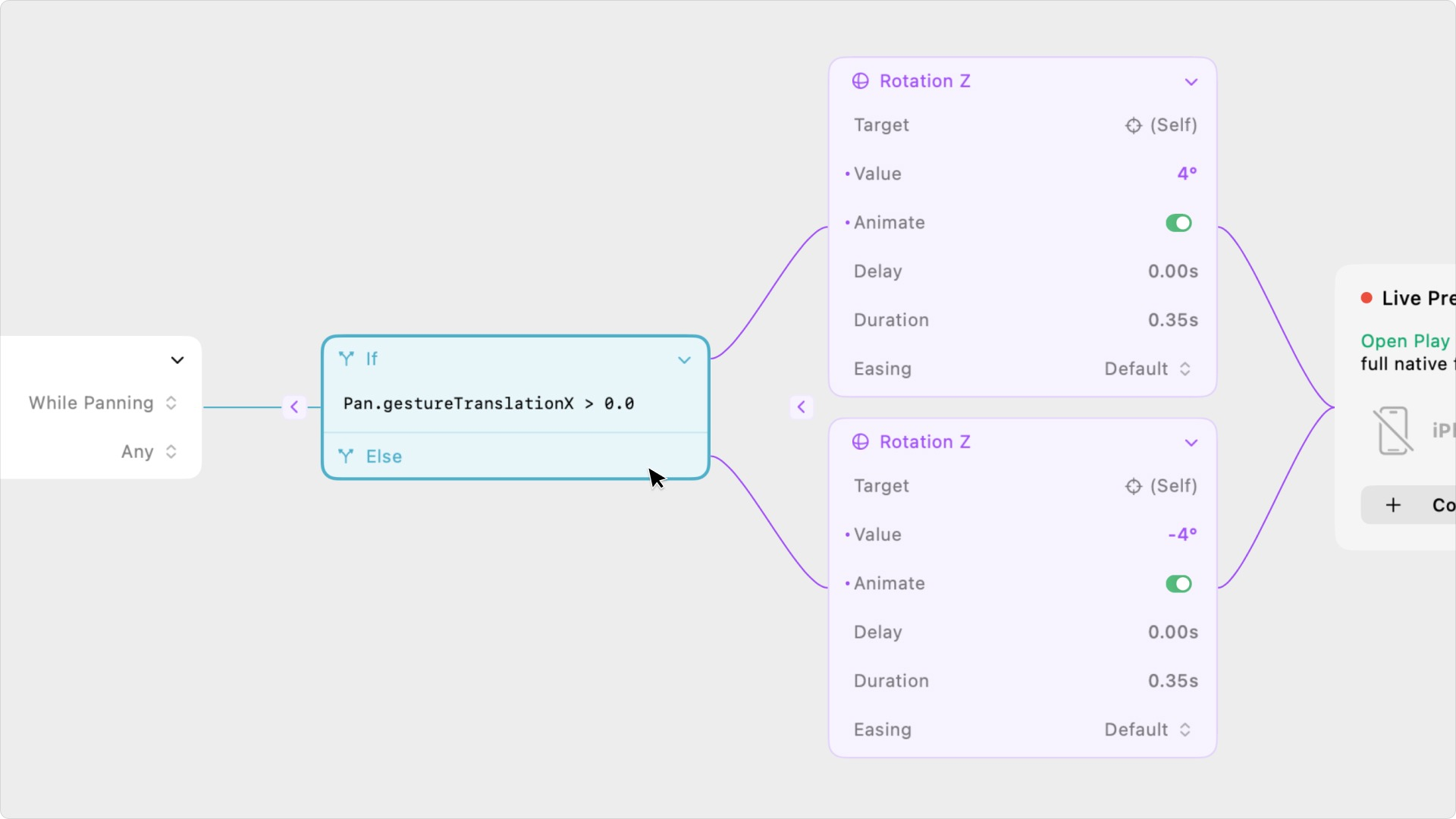Image resolution: width=1456 pixels, height=819 pixels.
Task: Click the Else branch icon
Action: coord(347,457)
